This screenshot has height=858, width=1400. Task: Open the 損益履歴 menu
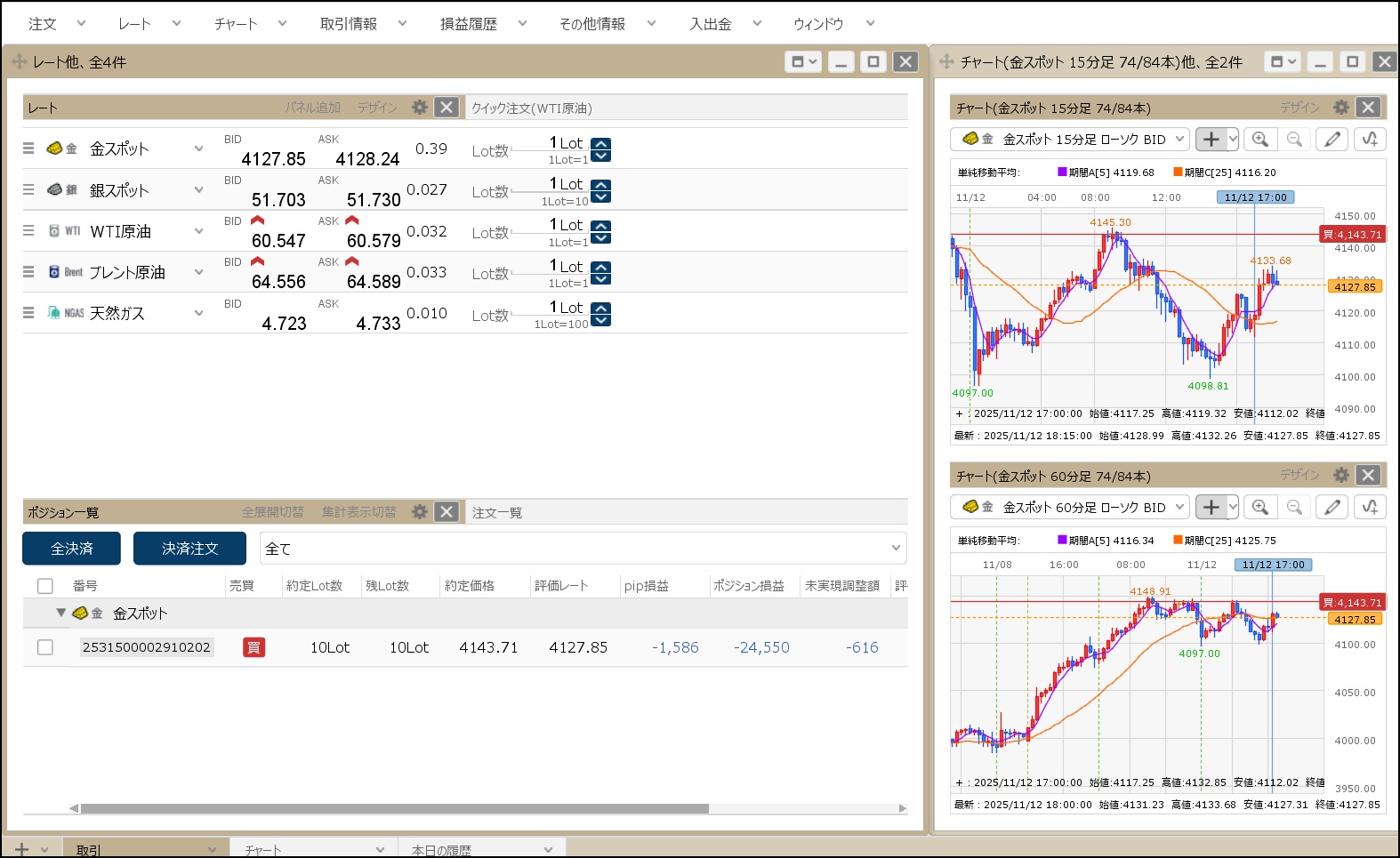483,24
